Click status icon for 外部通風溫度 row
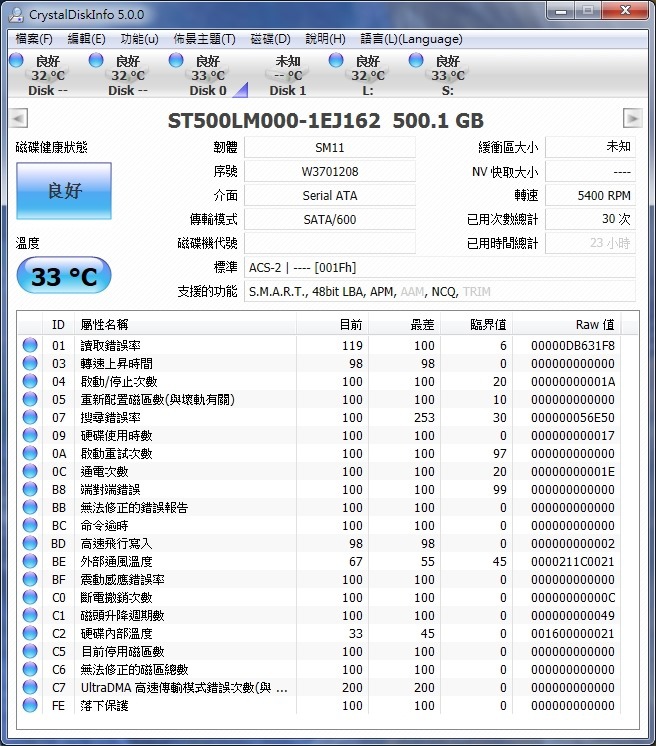The image size is (656, 746). pyautogui.click(x=30, y=561)
